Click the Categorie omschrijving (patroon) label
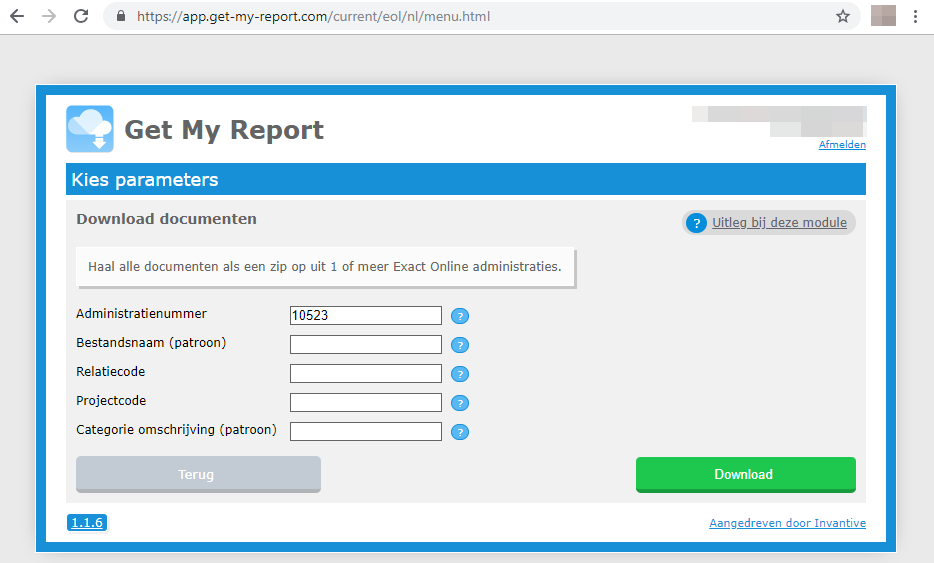This screenshot has height=563, width=934. tap(176, 430)
